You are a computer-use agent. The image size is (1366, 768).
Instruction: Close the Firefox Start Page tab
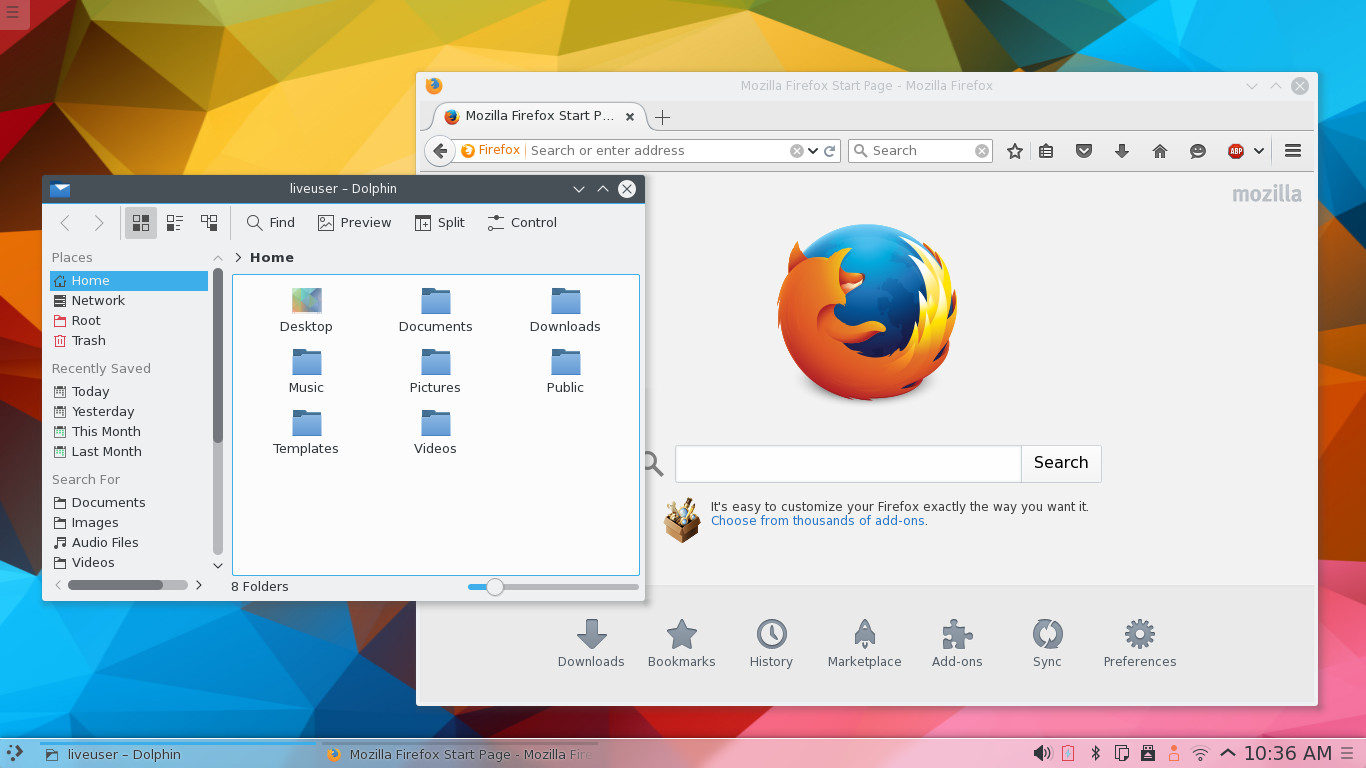[x=630, y=117]
